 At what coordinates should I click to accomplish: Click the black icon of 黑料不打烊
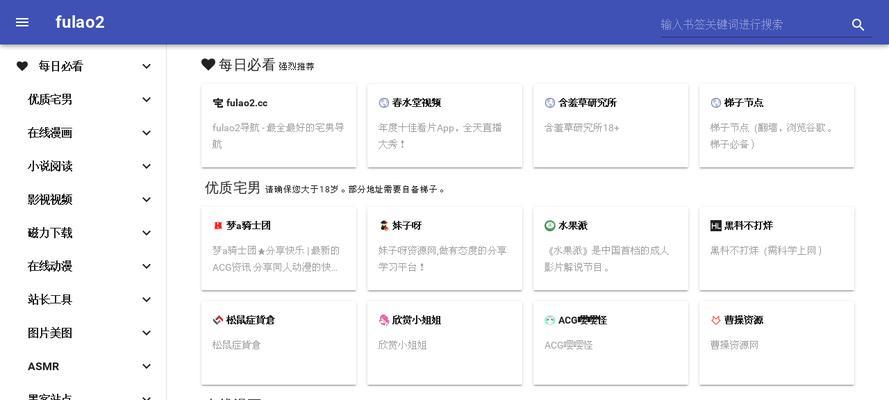coord(716,225)
